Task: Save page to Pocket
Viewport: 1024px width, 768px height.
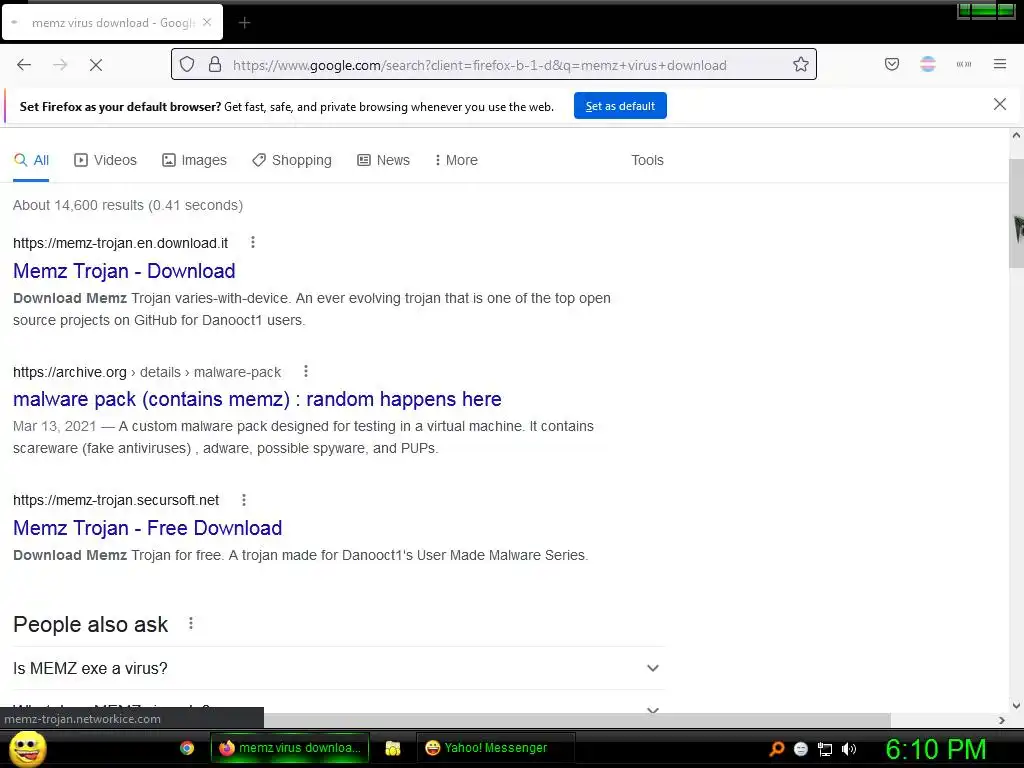Action: click(x=892, y=64)
